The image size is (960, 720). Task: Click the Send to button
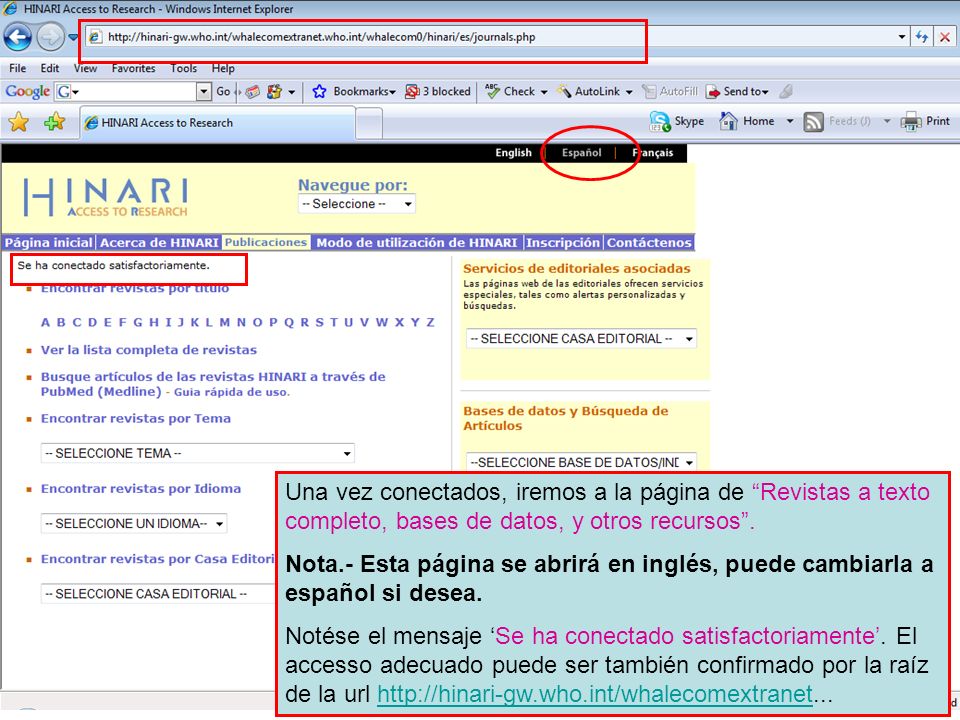(737, 92)
